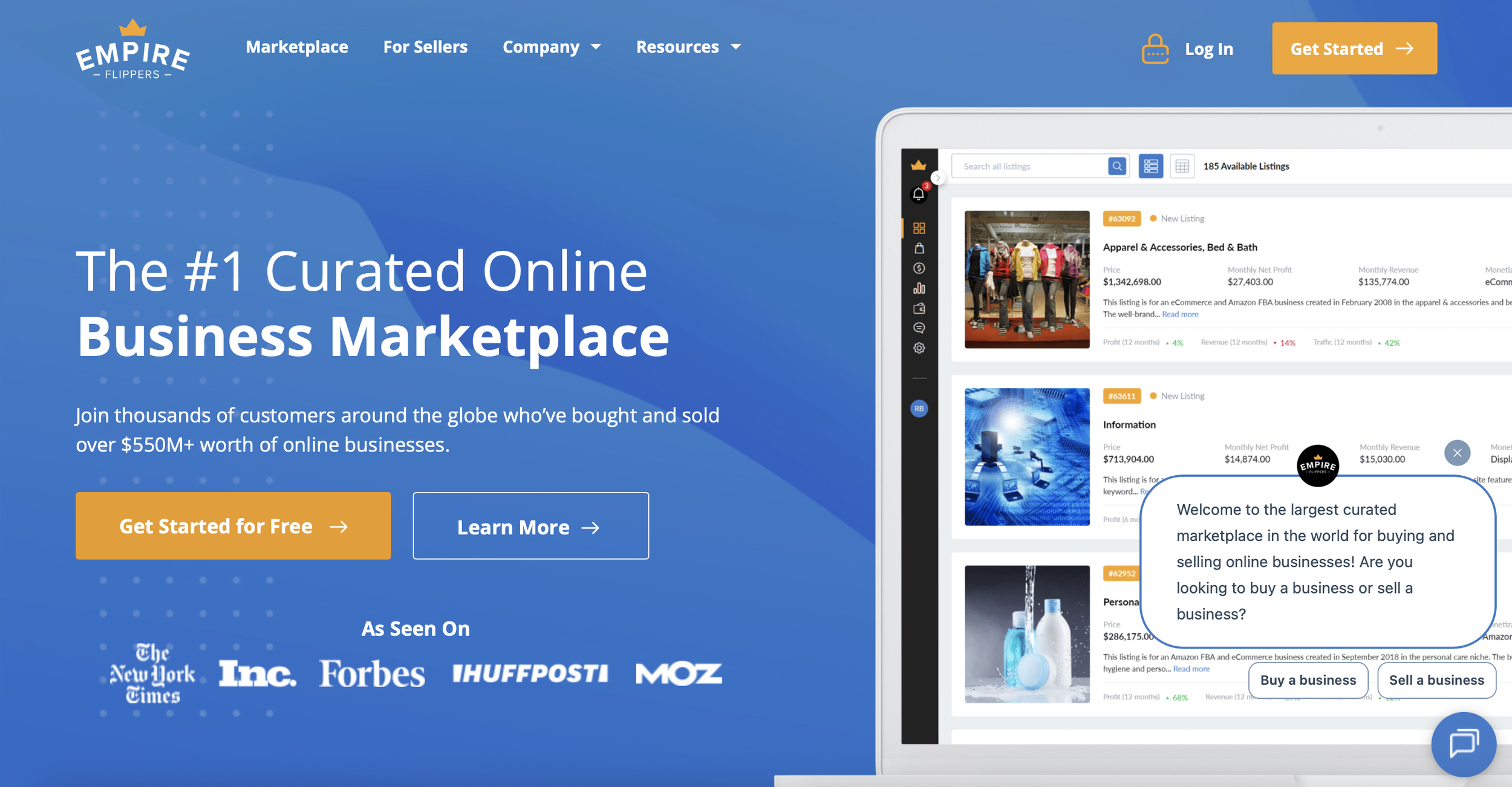Image resolution: width=1512 pixels, height=787 pixels.
Task: Open the settings gear in sidebar
Action: [x=919, y=348]
